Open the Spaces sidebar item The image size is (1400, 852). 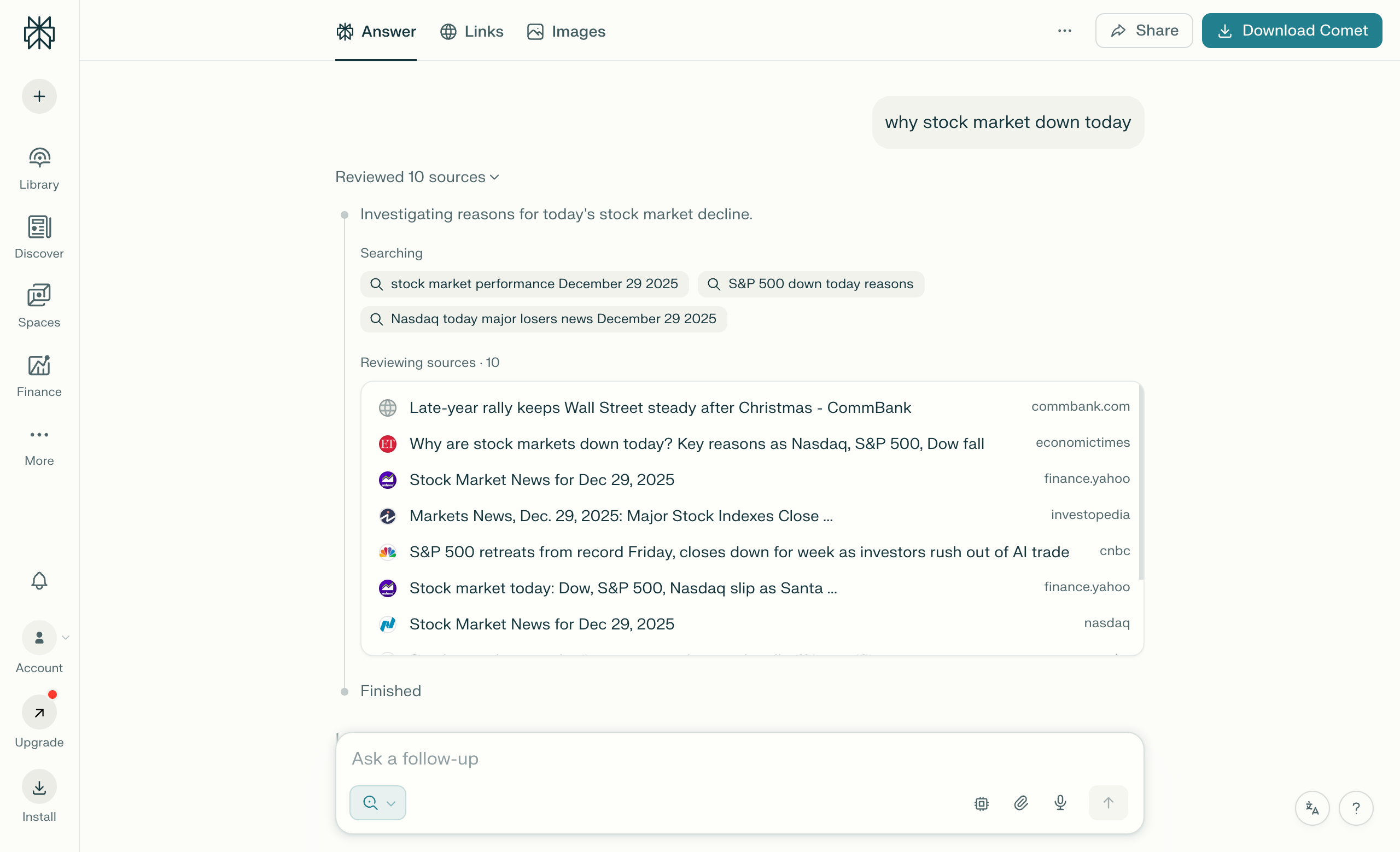(39, 306)
